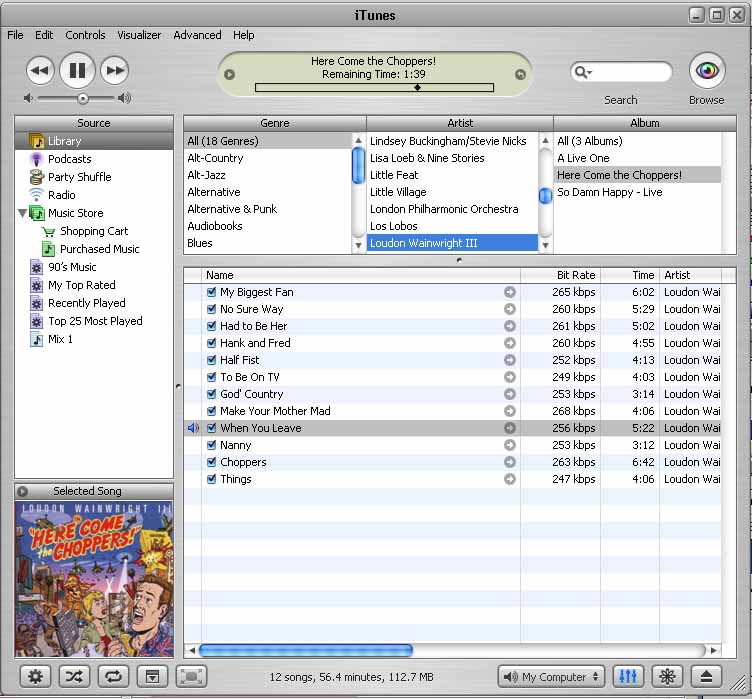Collapse the Music Store tree item
The height and width of the screenshot is (699, 752).
23,213
